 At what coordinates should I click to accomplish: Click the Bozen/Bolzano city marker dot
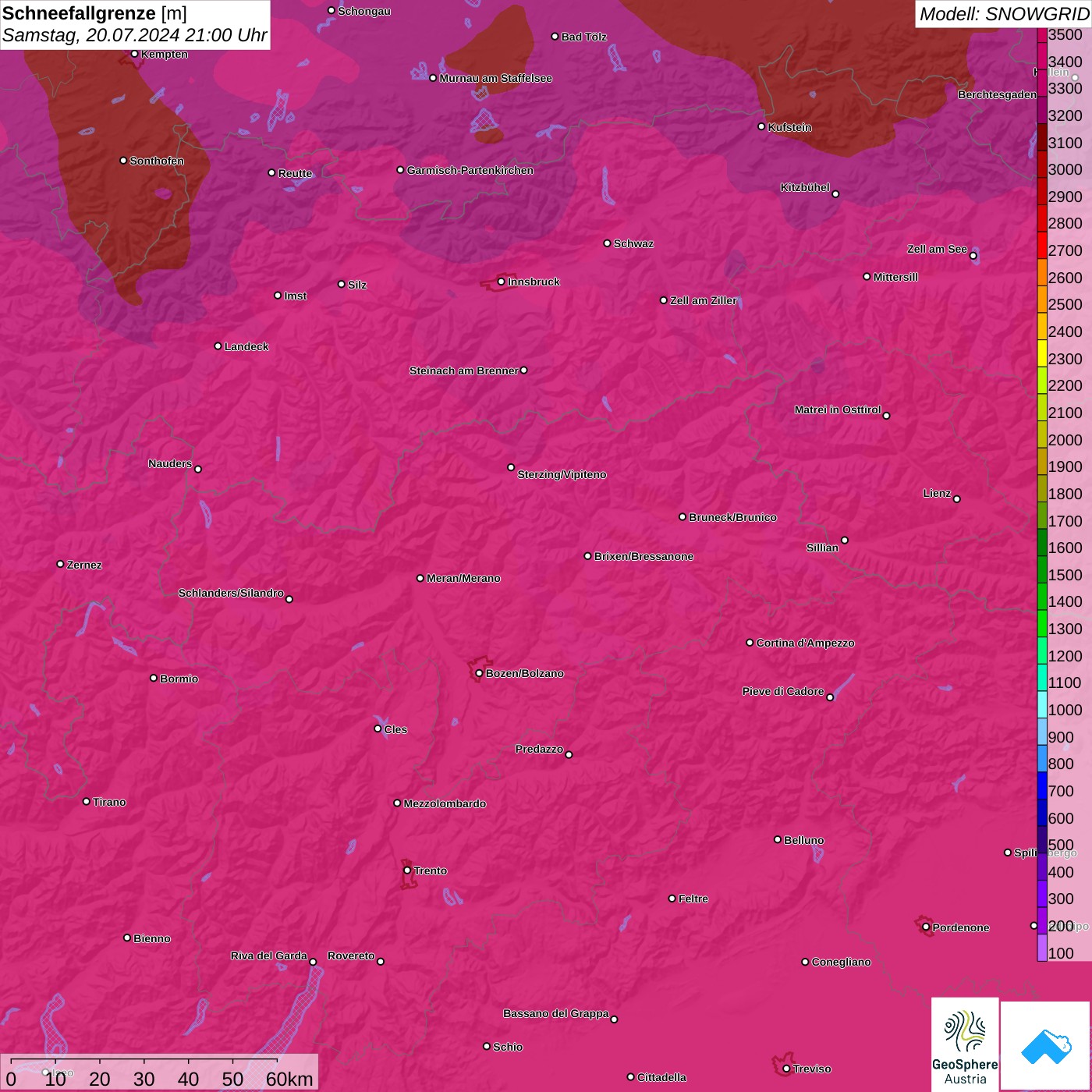coord(479,673)
